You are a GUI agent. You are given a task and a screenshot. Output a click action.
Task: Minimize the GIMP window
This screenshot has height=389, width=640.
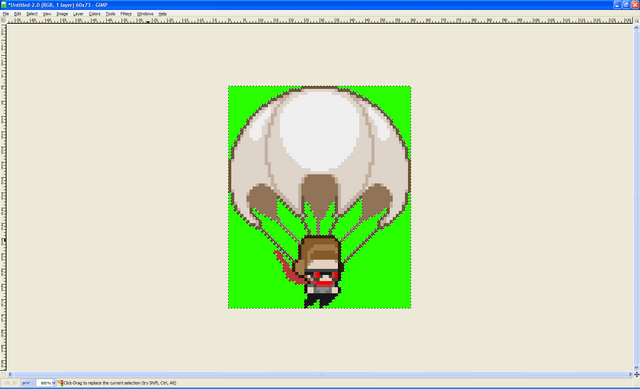click(x=617, y=5)
